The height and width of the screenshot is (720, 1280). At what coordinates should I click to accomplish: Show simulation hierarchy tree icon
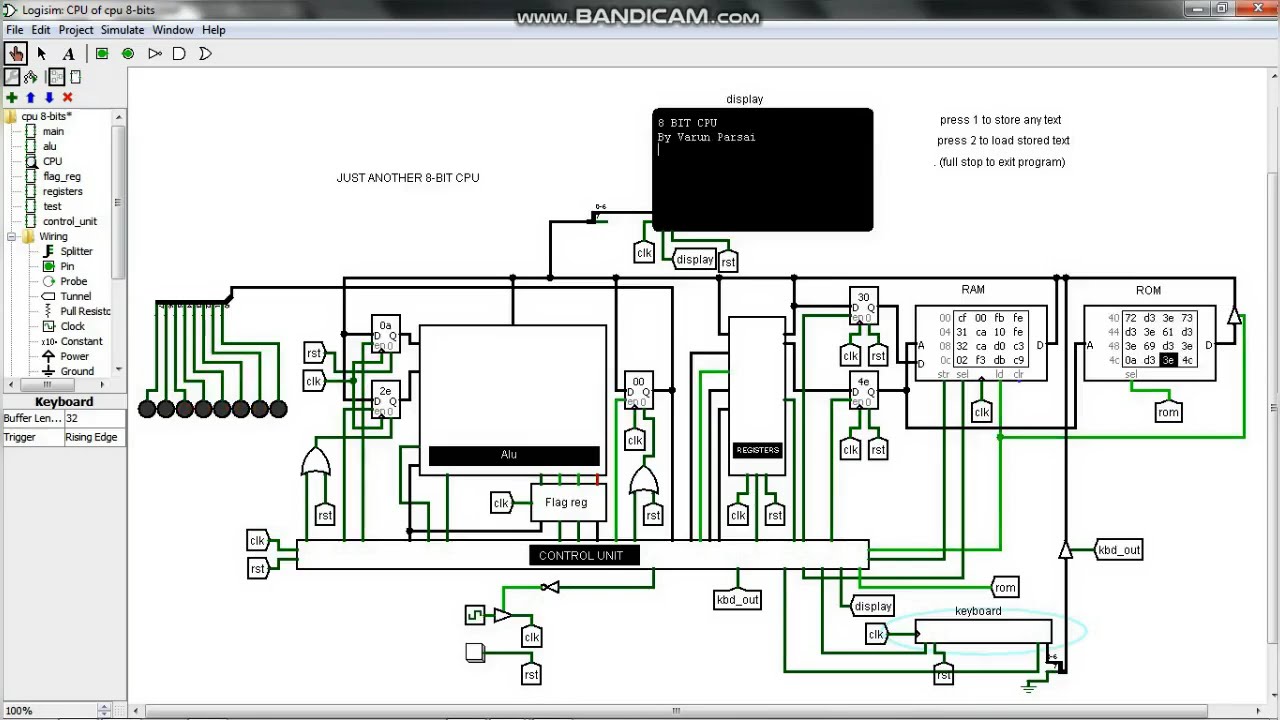(31, 77)
